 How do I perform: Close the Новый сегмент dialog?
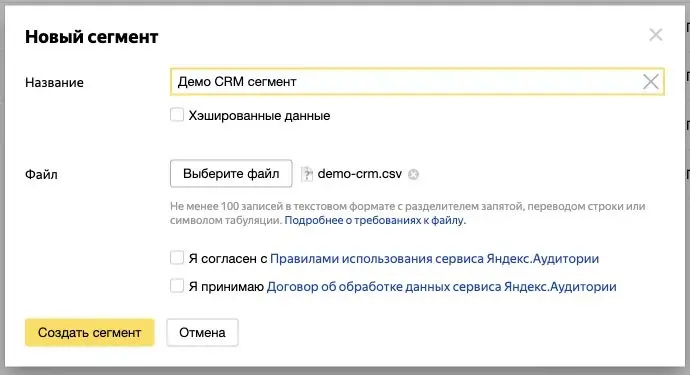coord(656,35)
